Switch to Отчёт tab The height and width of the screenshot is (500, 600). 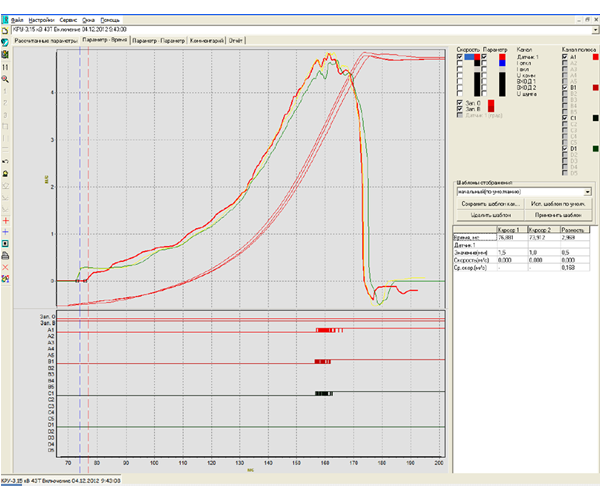[x=236, y=41]
